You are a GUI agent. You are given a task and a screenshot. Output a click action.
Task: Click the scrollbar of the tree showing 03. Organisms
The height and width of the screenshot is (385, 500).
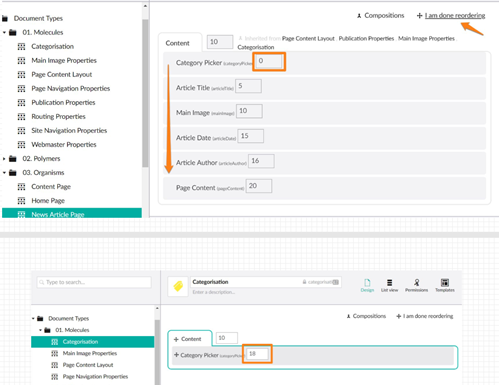pos(145,93)
